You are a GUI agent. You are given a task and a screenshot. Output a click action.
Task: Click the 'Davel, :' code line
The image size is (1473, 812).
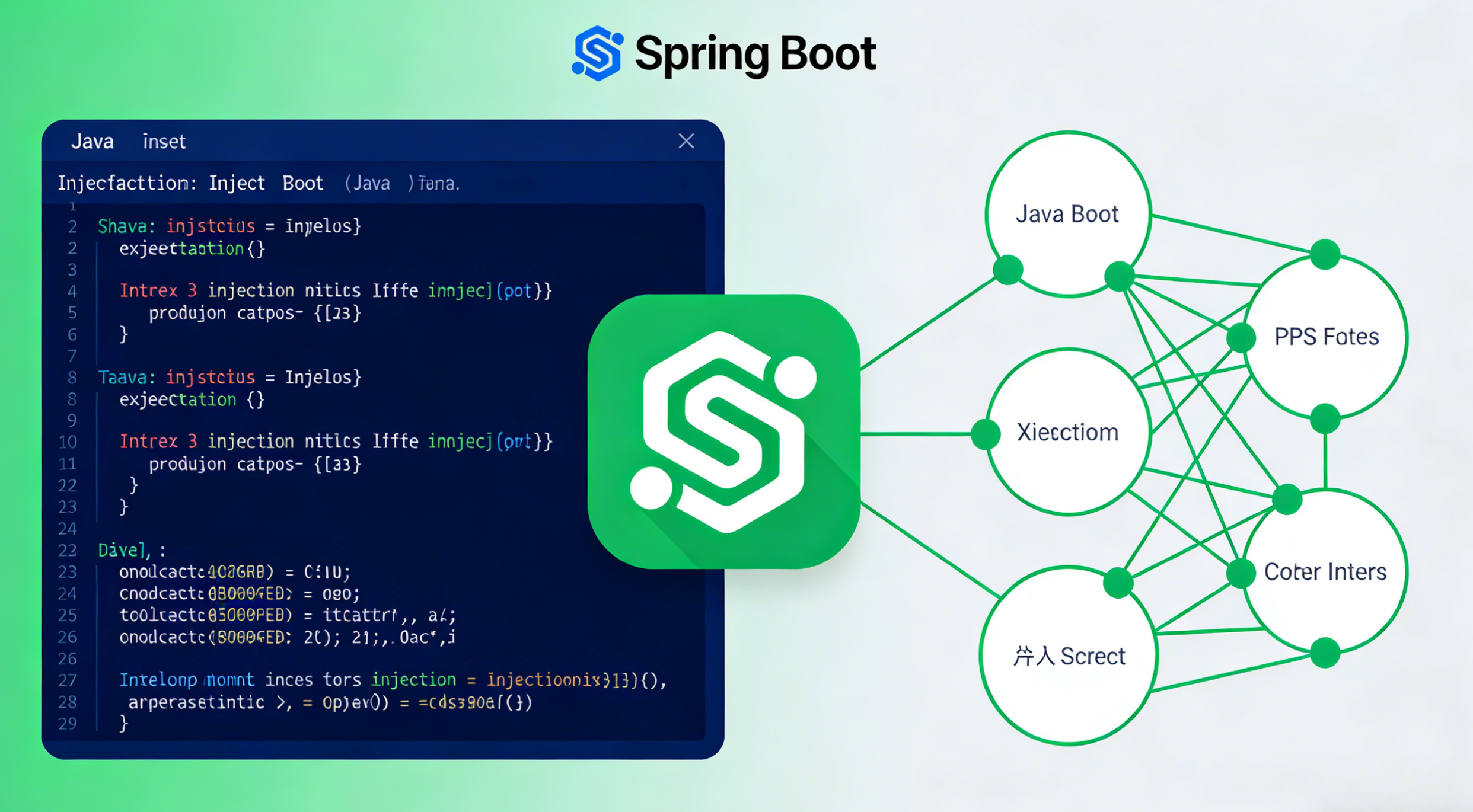point(132,551)
